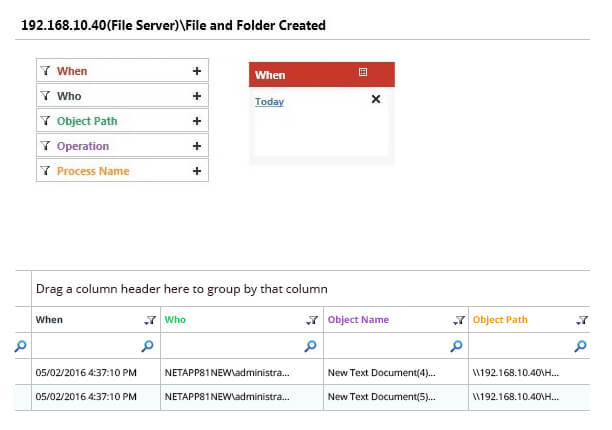Screen dimensions: 612x430
Task: Remove the Today filter with X
Action: (376, 99)
